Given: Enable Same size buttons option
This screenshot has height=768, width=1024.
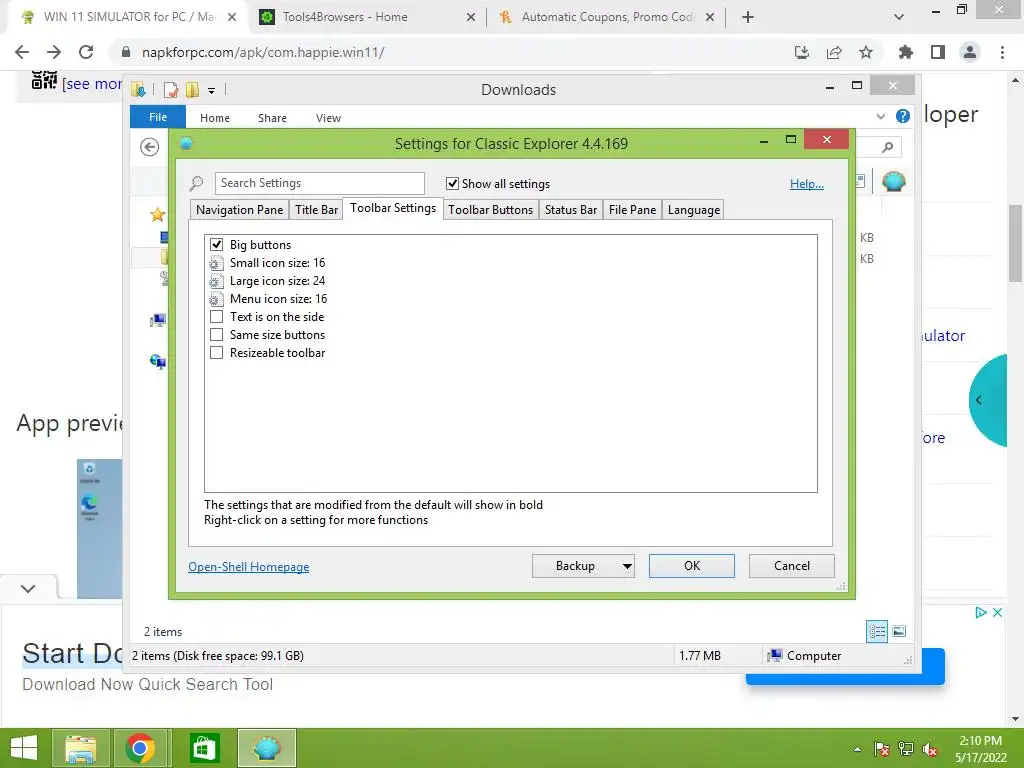Looking at the screenshot, I should [217, 335].
